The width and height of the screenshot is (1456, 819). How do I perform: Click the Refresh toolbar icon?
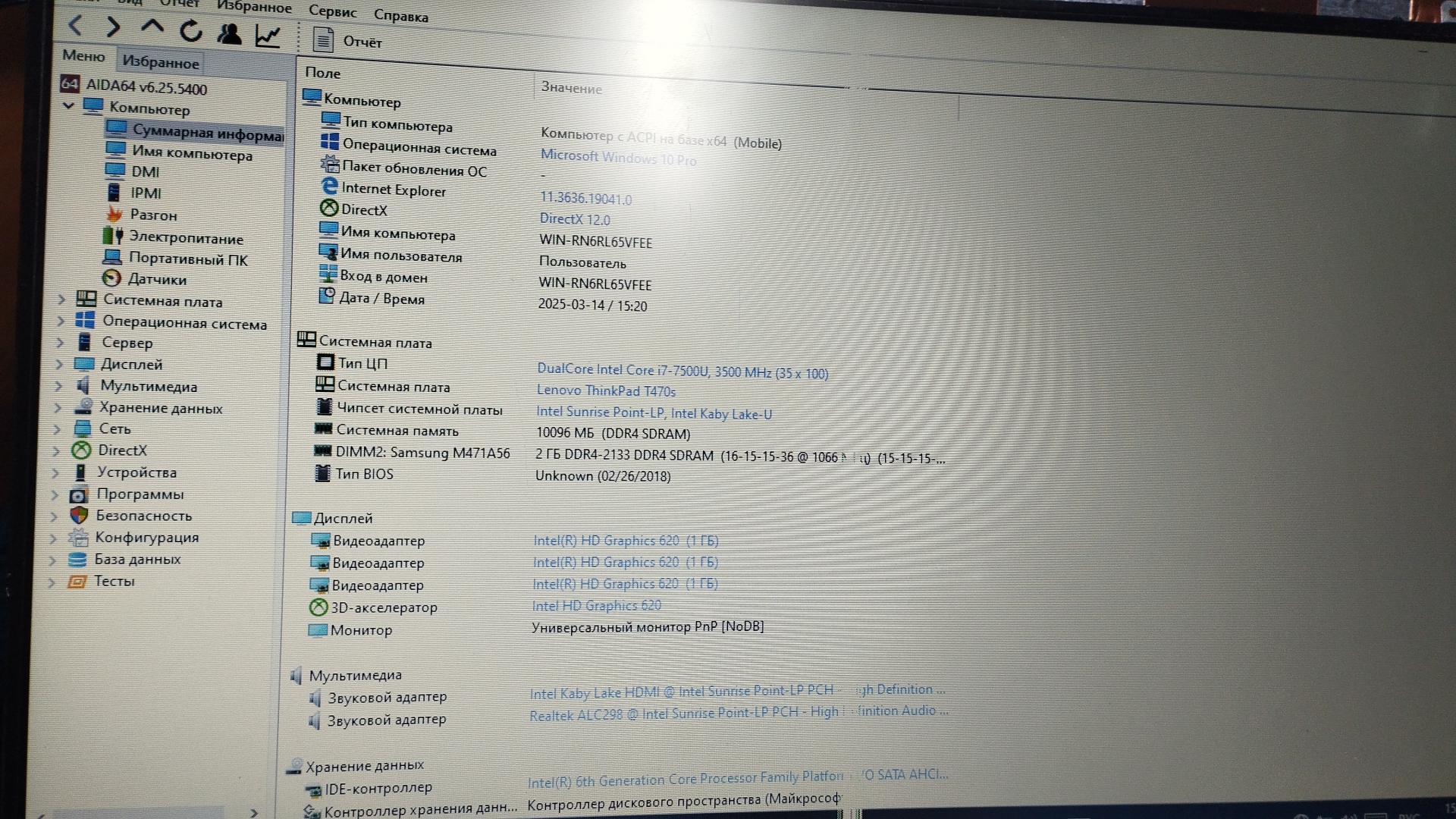coord(190,31)
